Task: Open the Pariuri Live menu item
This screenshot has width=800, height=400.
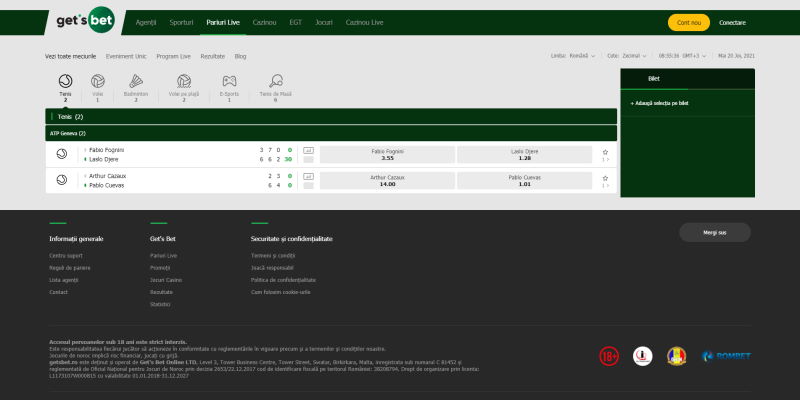Action: [x=223, y=22]
